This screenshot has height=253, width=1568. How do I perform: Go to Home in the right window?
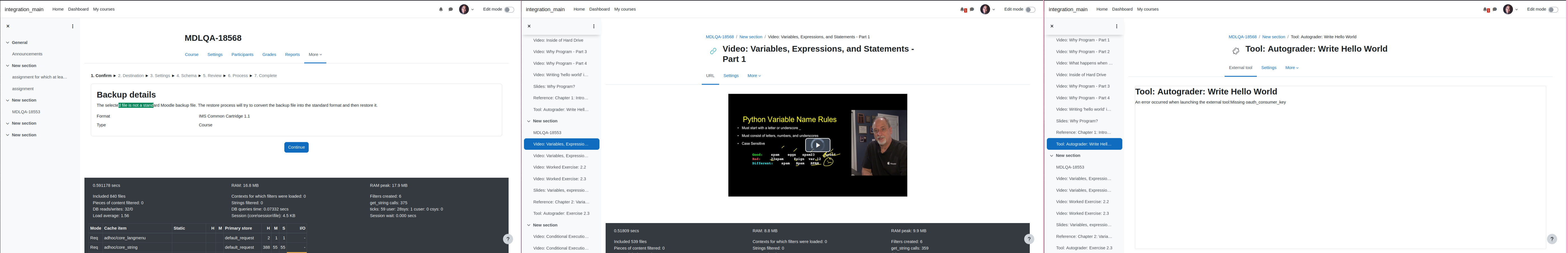[1102, 9]
